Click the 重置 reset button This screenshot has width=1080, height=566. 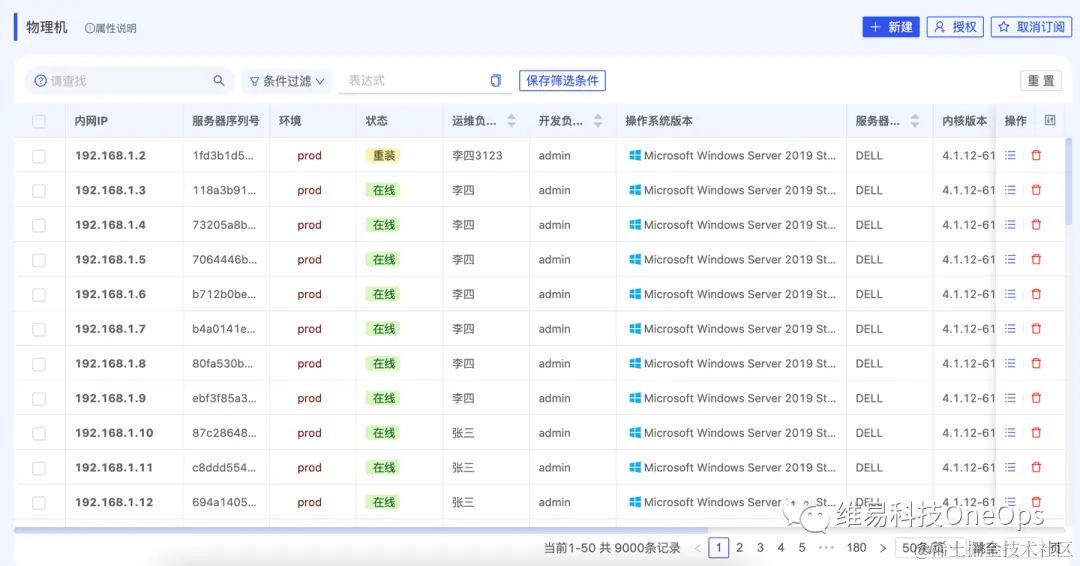1040,81
